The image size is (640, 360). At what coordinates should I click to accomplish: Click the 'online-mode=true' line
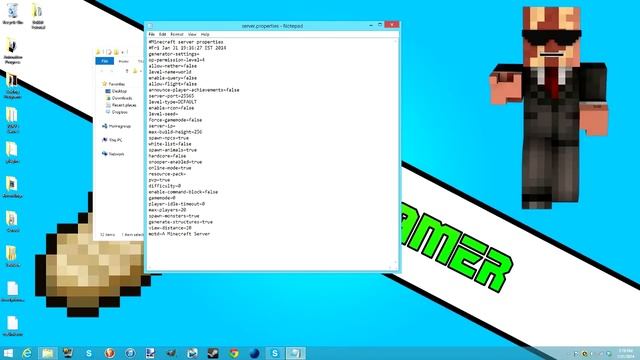pos(170,168)
